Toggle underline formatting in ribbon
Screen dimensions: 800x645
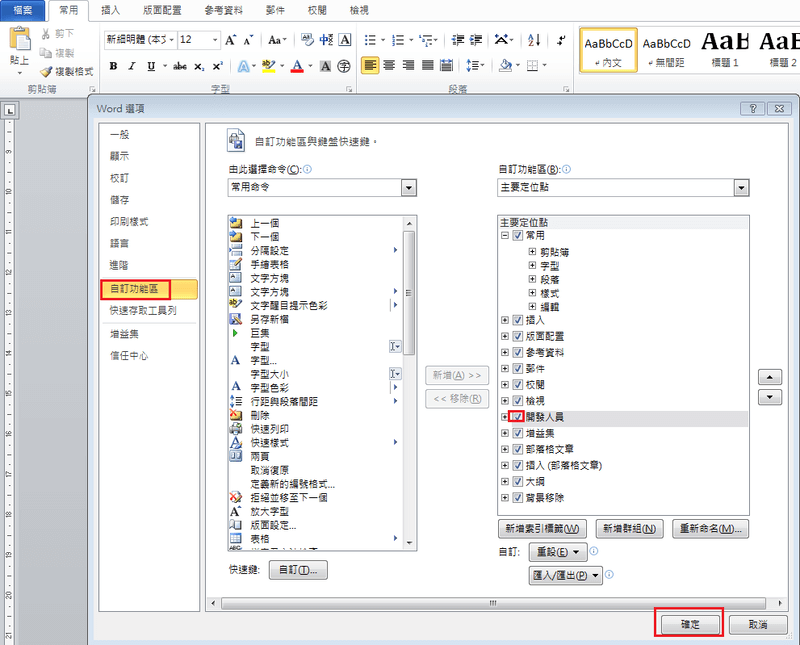[x=151, y=66]
